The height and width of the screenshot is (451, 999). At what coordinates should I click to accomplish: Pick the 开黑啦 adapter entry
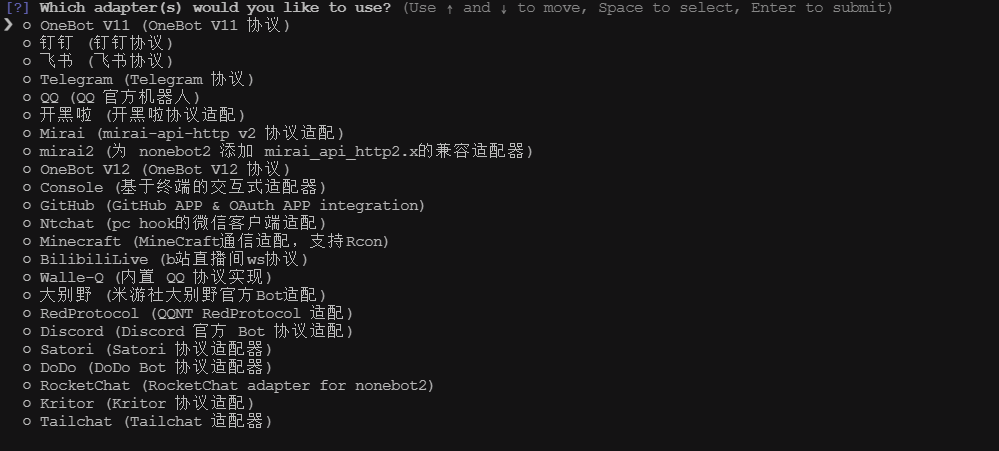point(134,115)
